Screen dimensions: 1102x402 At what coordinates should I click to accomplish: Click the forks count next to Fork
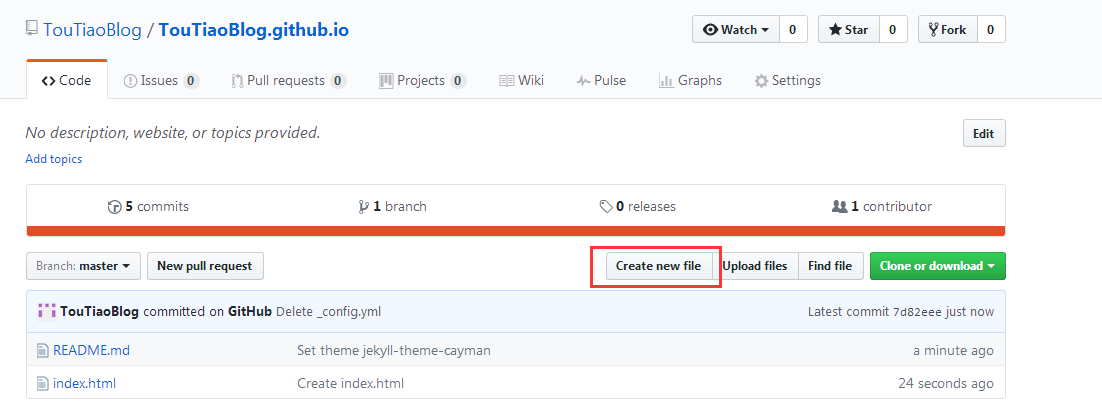pos(991,30)
